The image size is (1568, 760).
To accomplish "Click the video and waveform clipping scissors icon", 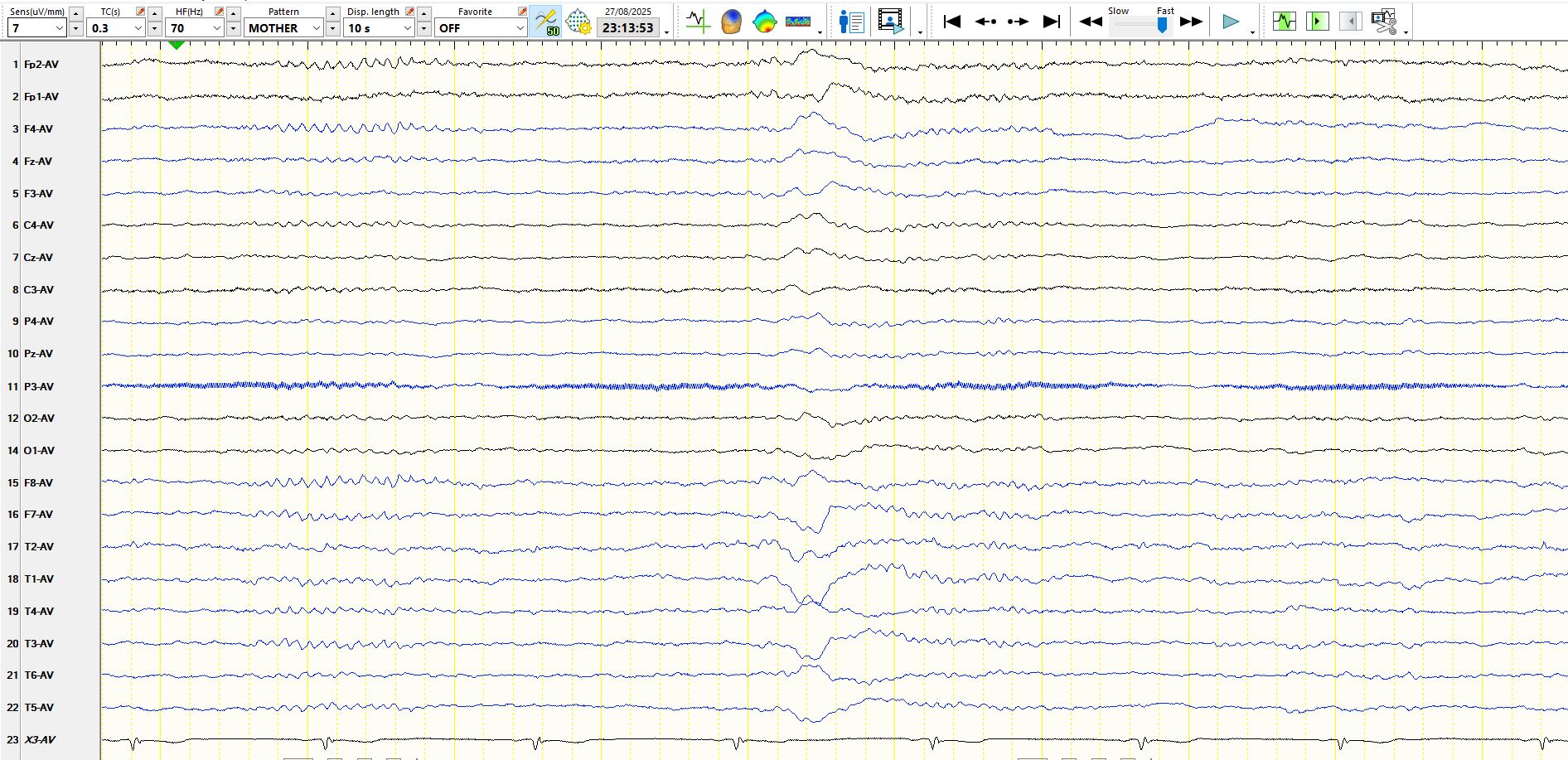I will pyautogui.click(x=1384, y=22).
